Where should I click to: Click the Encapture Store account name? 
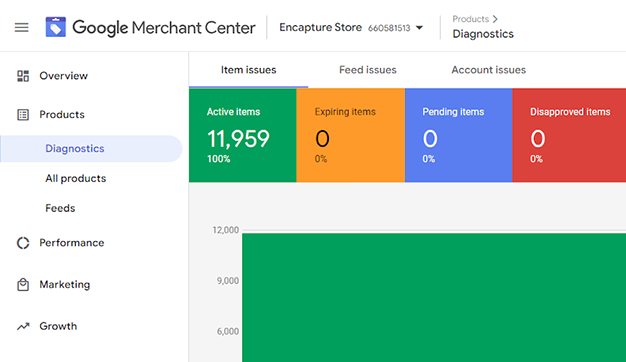(321, 28)
